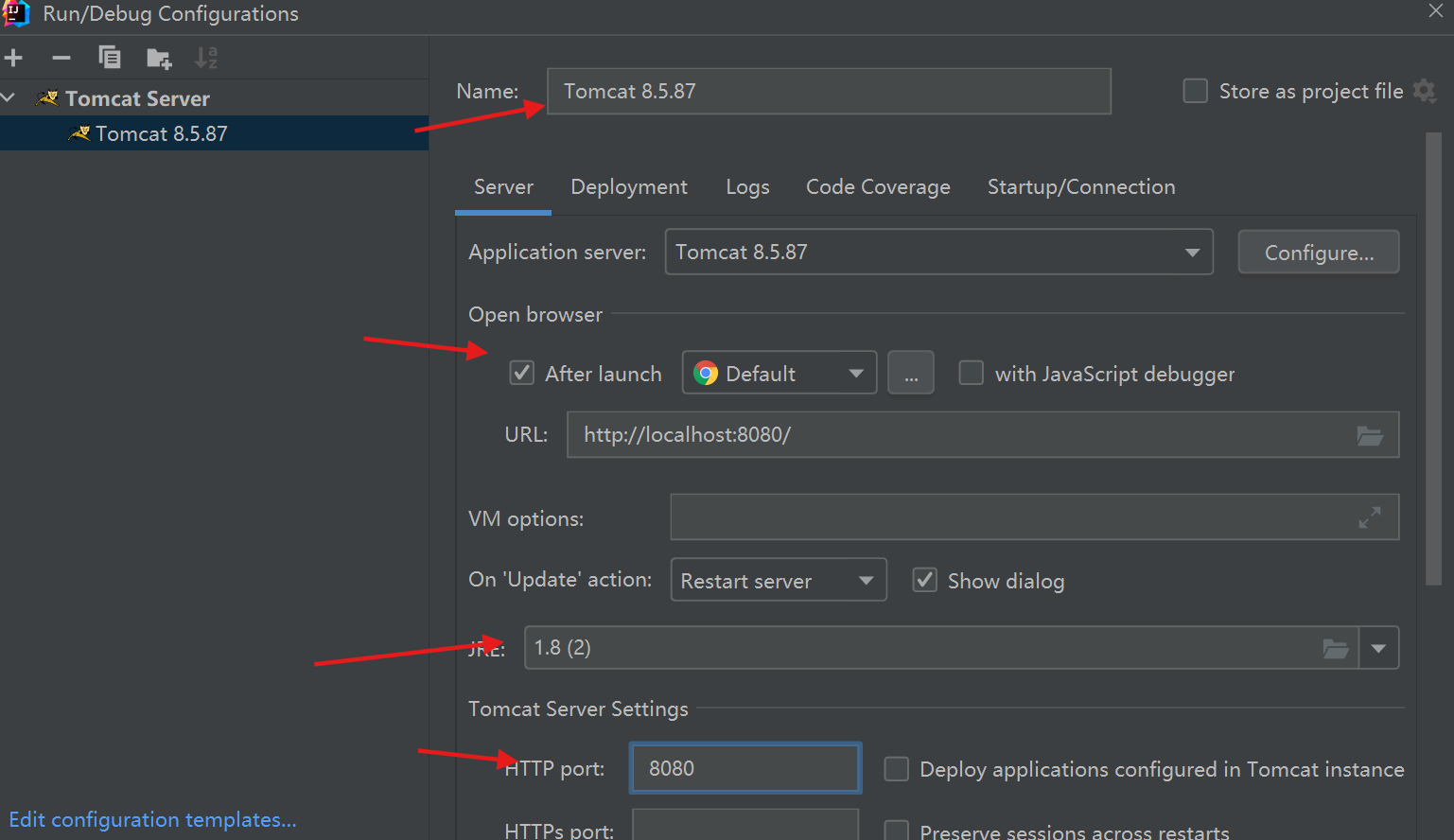This screenshot has height=840, width=1454.
Task: Add a new configuration with plus icon
Action: click(x=13, y=58)
